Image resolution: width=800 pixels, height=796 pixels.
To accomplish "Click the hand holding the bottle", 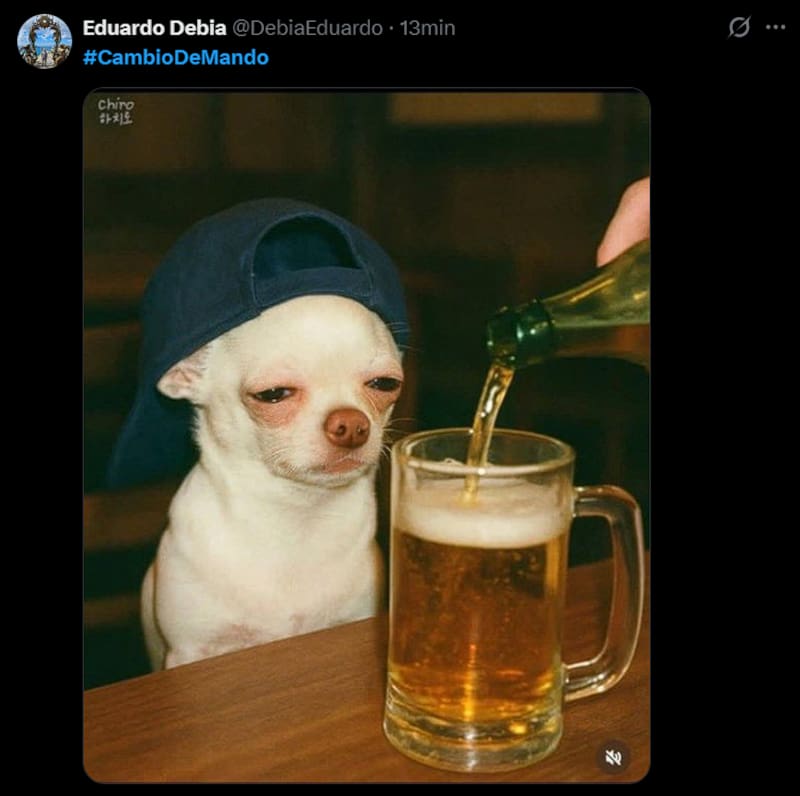I will 625,220.
